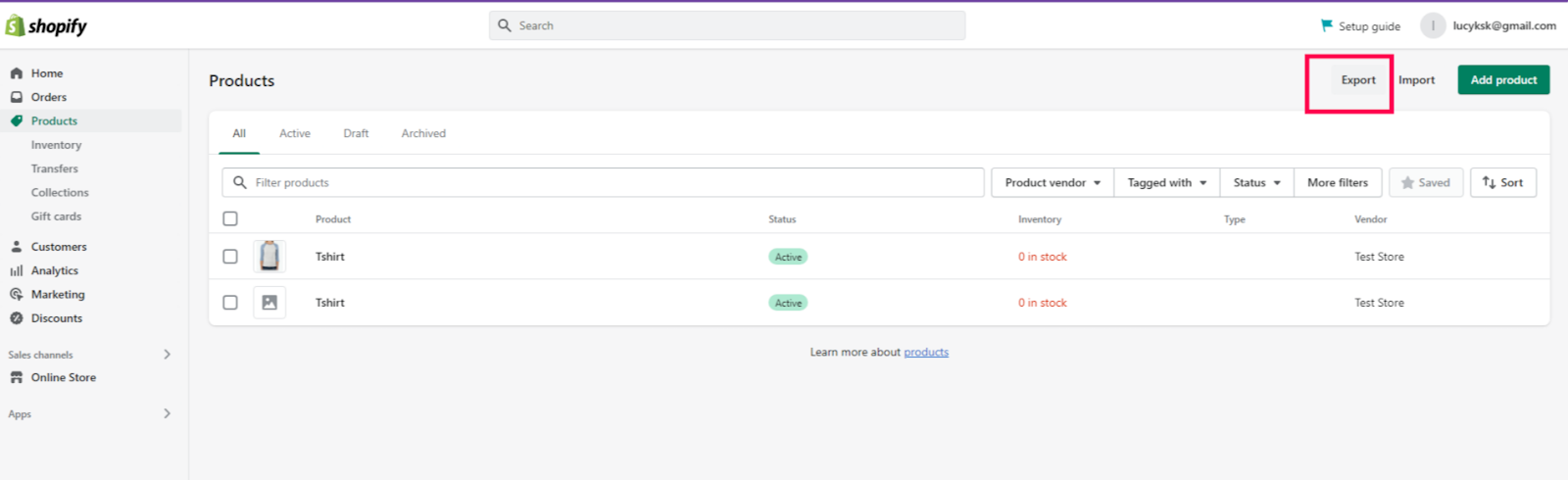Click the Inventory column header
1568x480 pixels.
coord(1039,219)
